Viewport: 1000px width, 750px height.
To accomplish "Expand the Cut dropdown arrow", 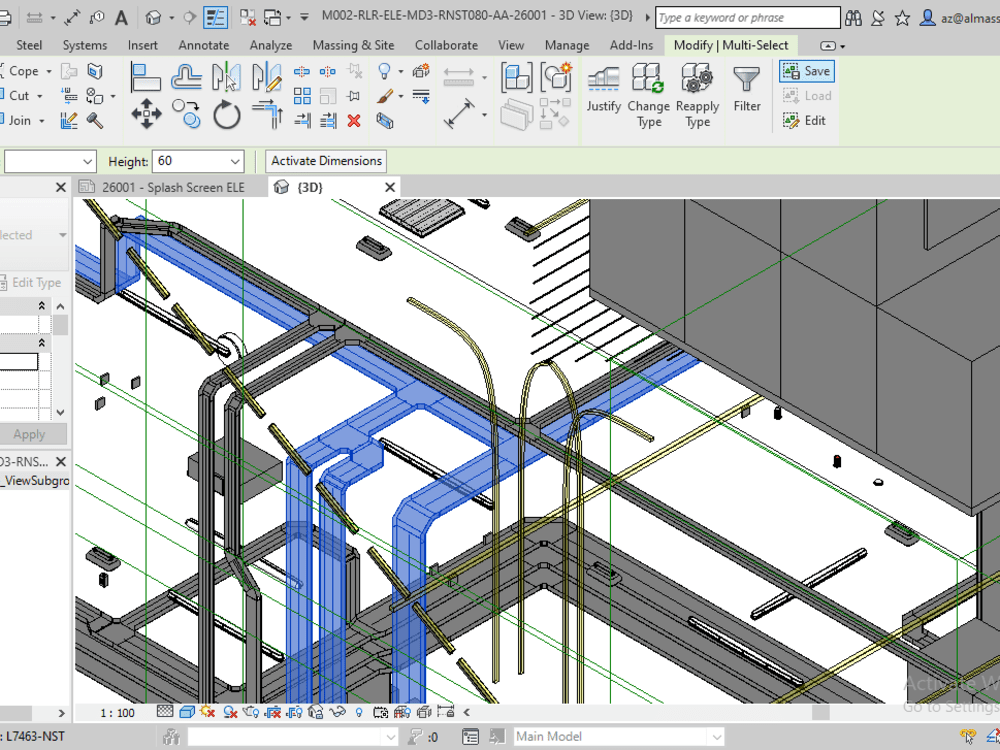I will 40,96.
